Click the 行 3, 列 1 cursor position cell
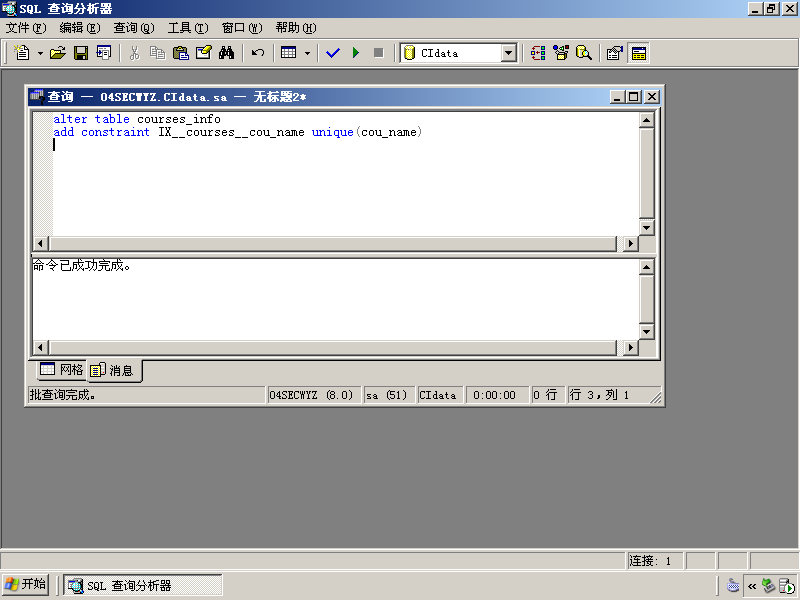 [x=607, y=395]
